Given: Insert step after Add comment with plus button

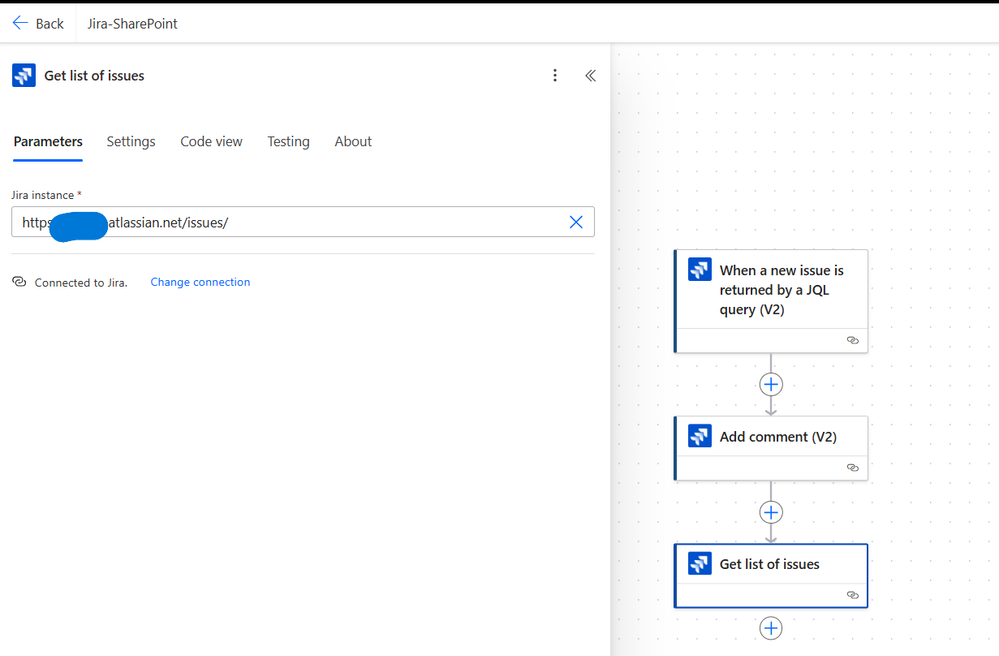Looking at the screenshot, I should 771,512.
